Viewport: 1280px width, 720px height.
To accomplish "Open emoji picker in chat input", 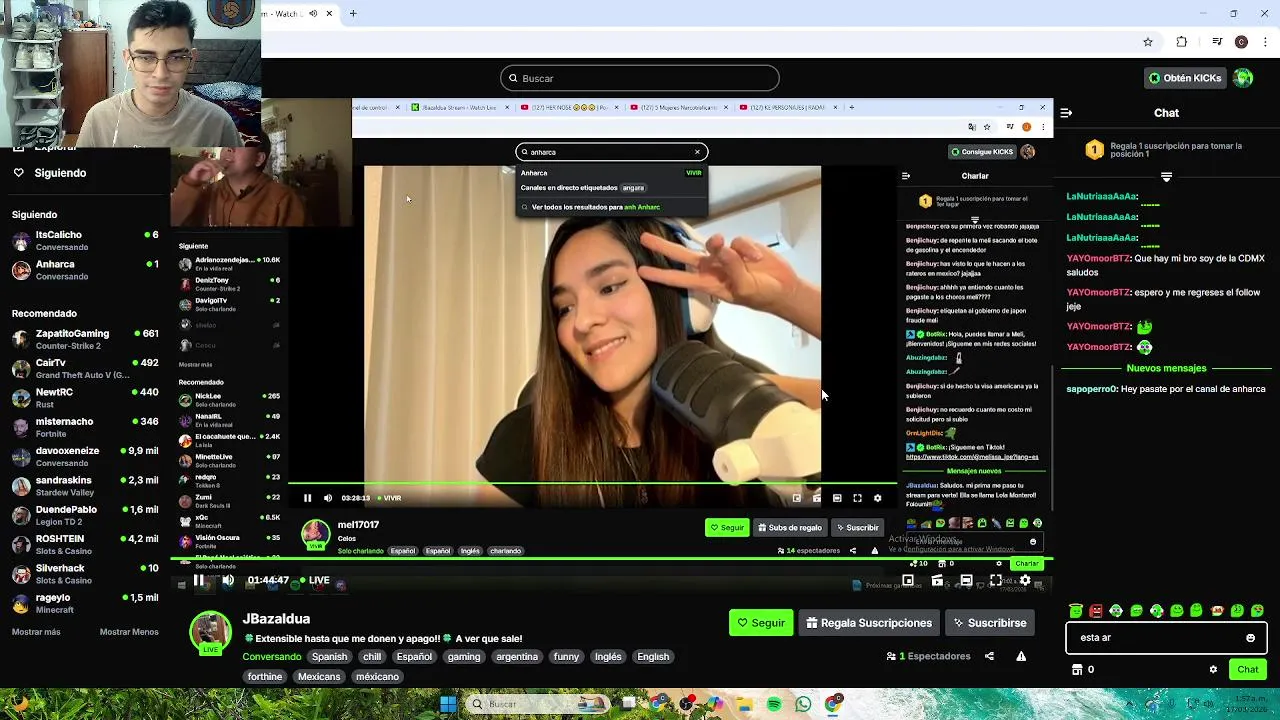I will tap(1250, 638).
